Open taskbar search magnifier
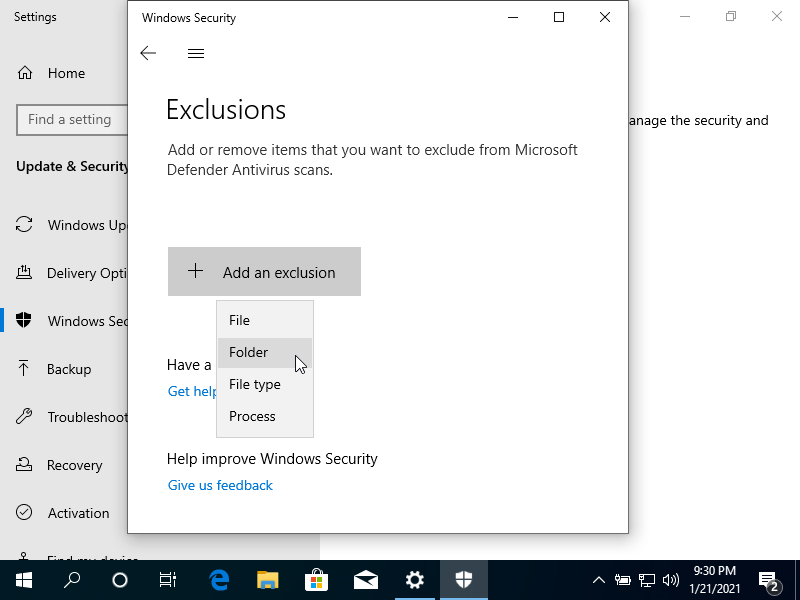This screenshot has width=800, height=600. (72, 580)
